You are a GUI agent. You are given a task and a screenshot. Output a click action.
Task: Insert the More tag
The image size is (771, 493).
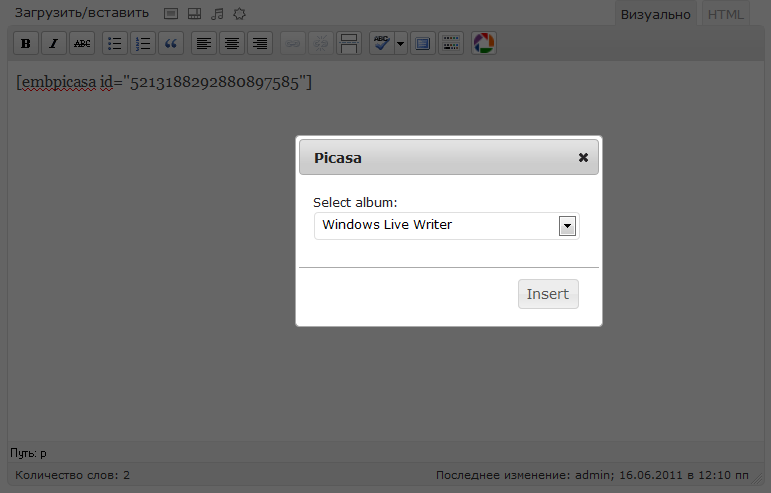349,43
